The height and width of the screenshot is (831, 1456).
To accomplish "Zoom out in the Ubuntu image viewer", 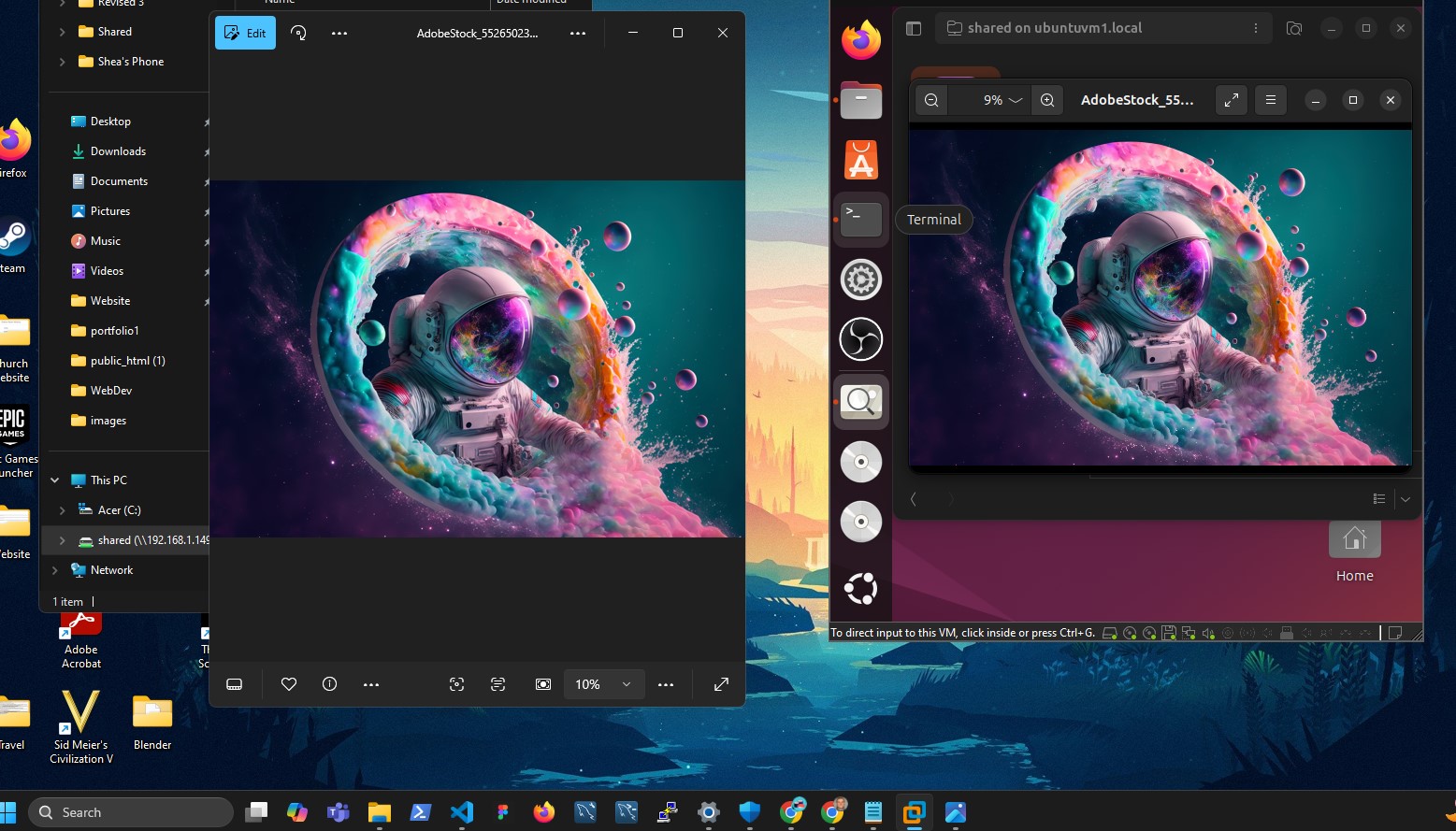I will pyautogui.click(x=931, y=100).
